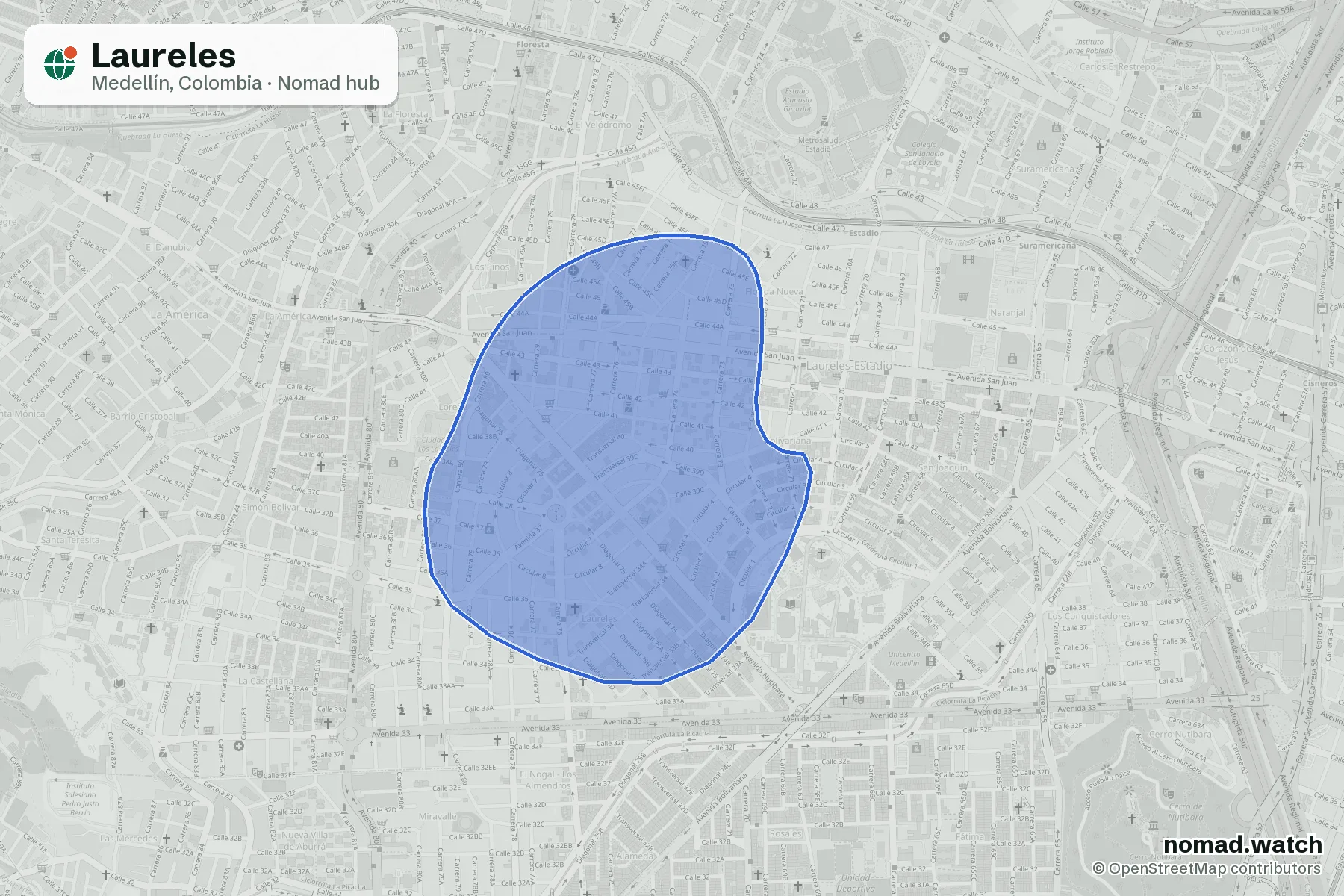Click the Metrosalud Estadio label
The height and width of the screenshot is (896, 1344).
[x=818, y=144]
